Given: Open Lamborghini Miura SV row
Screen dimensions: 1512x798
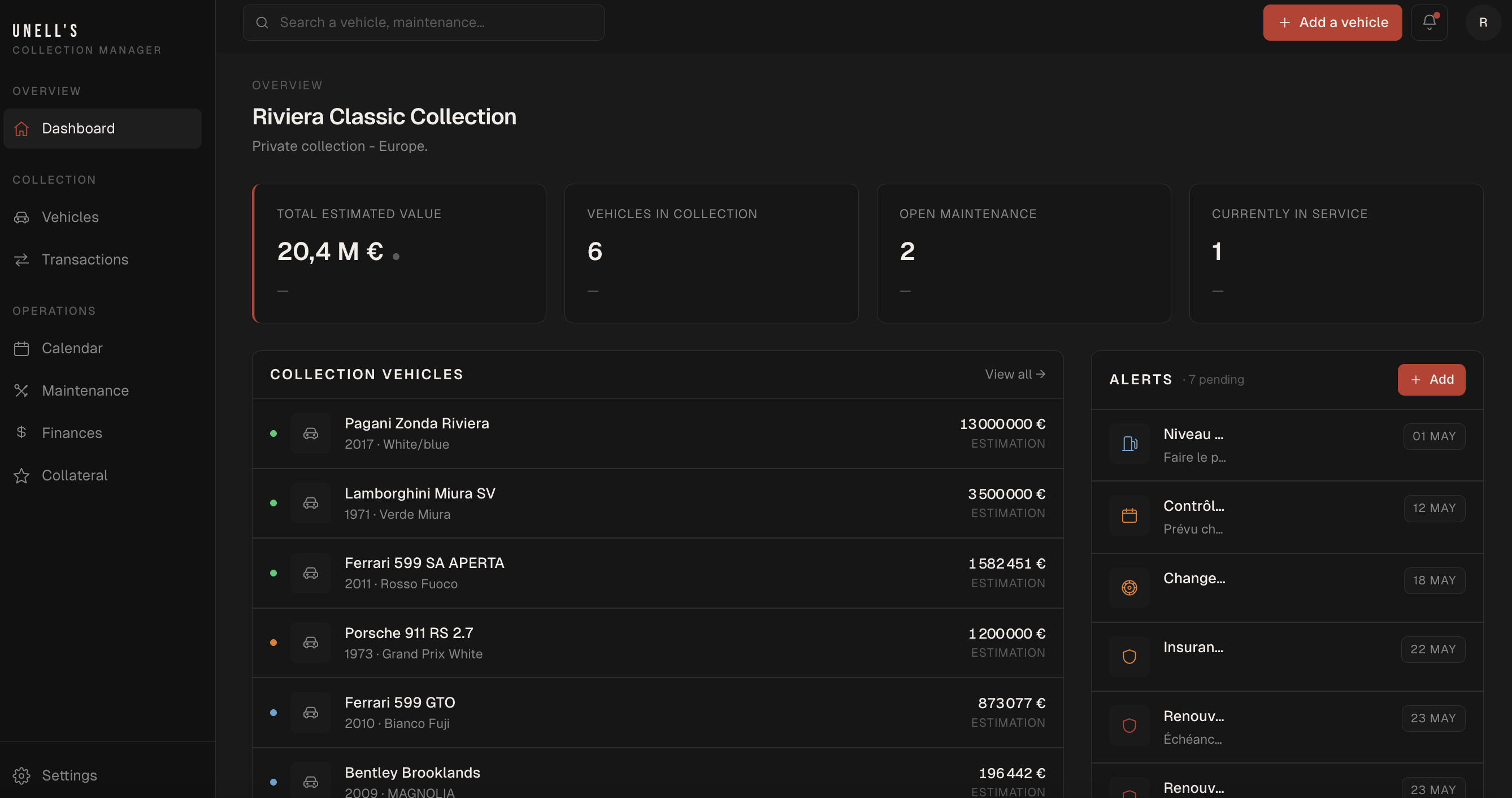Looking at the screenshot, I should click(x=657, y=503).
